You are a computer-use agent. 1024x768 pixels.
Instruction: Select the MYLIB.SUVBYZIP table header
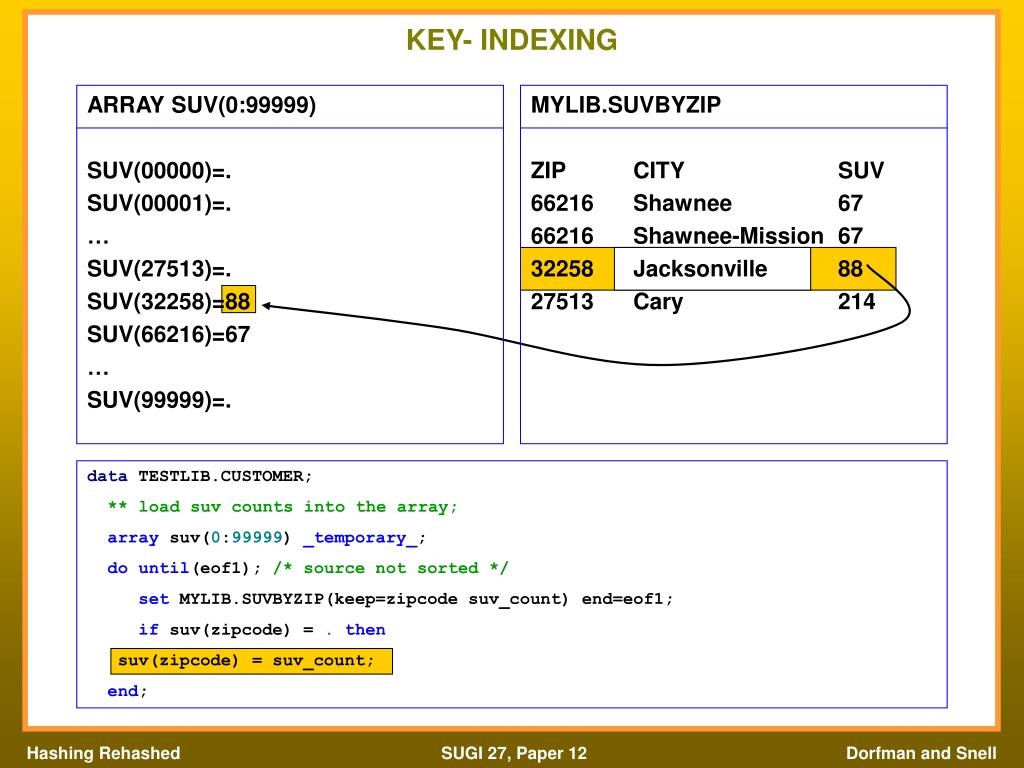(626, 104)
